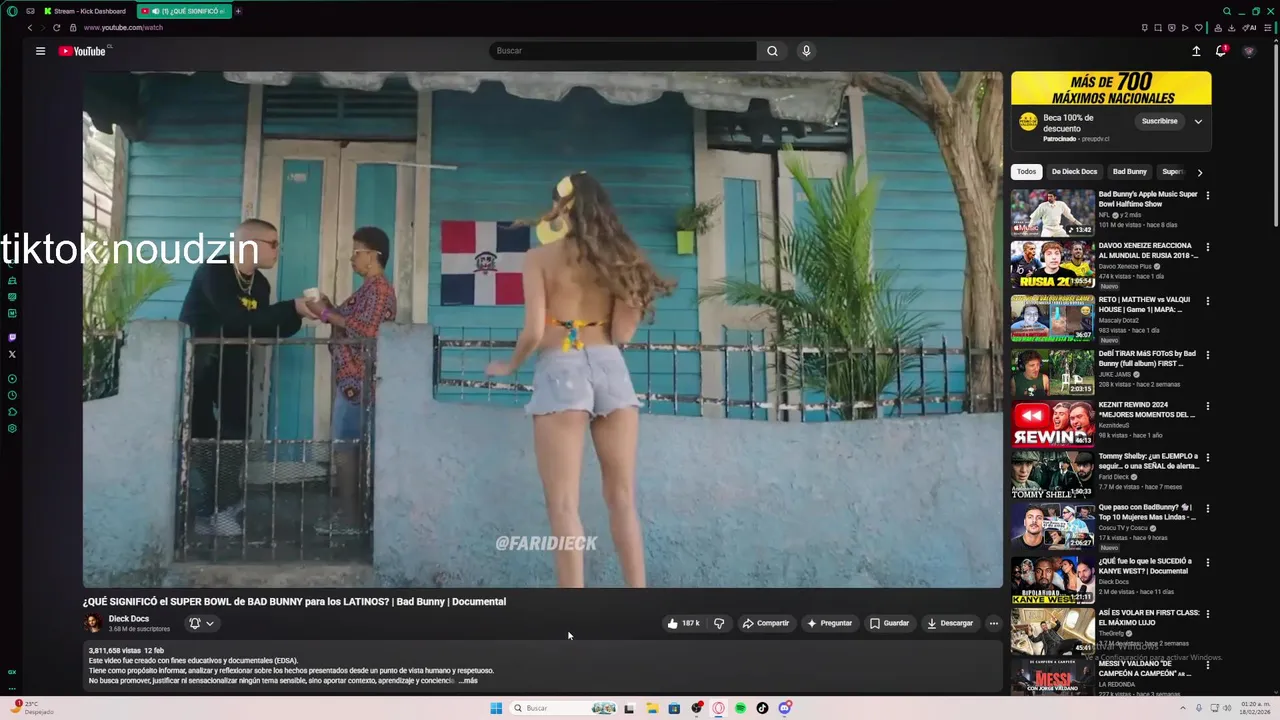Click the browser address bar URL
This screenshot has height=720, width=1280.
click(123, 28)
